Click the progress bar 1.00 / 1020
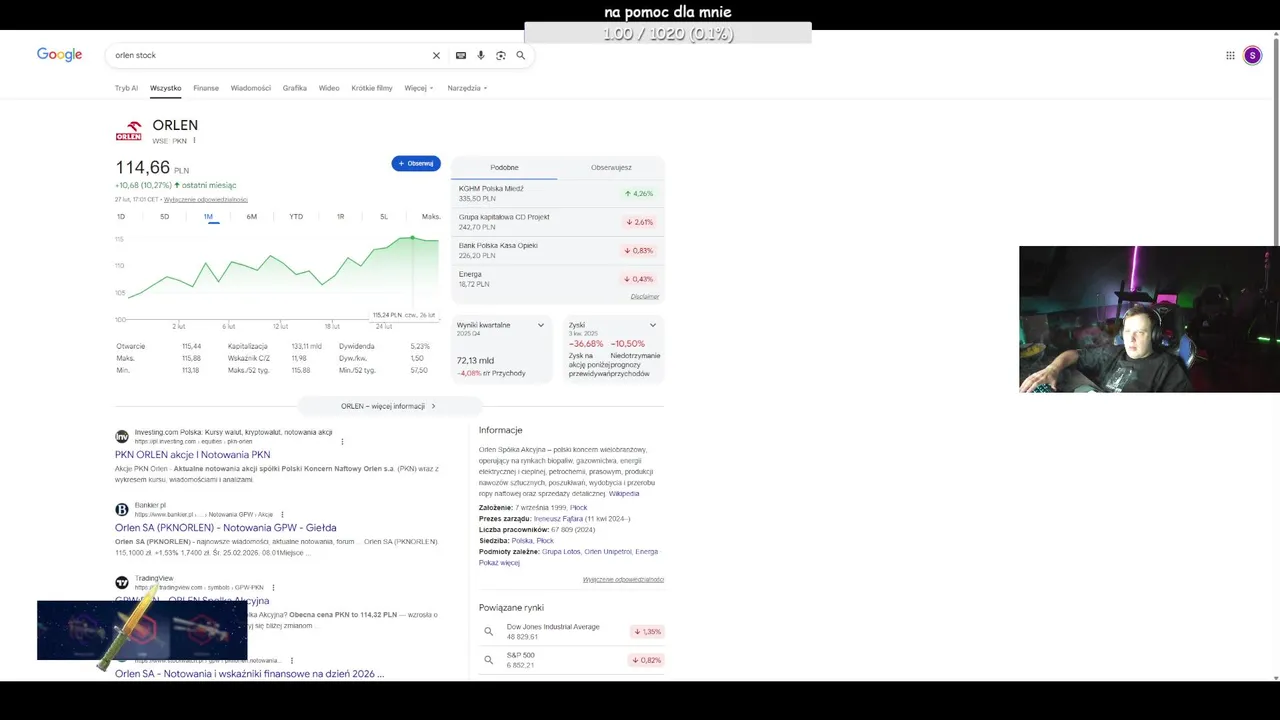Screen dimensions: 1280x720 (x=668, y=33)
